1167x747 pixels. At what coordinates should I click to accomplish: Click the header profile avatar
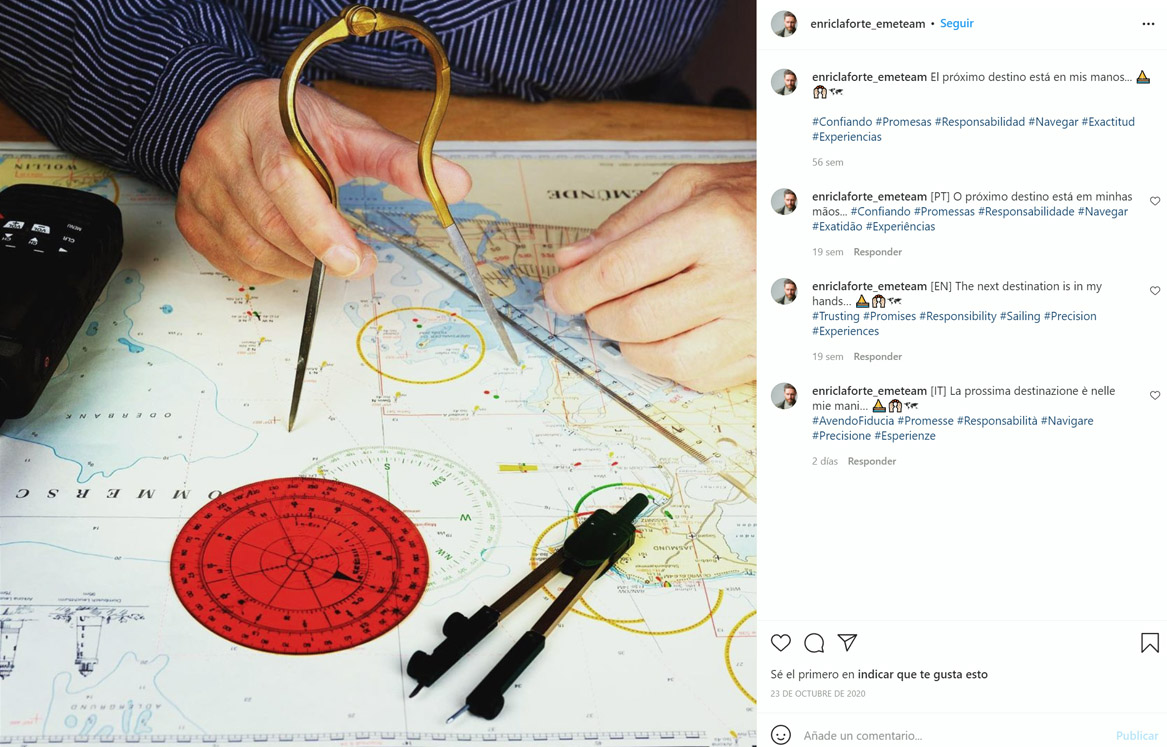pos(784,24)
